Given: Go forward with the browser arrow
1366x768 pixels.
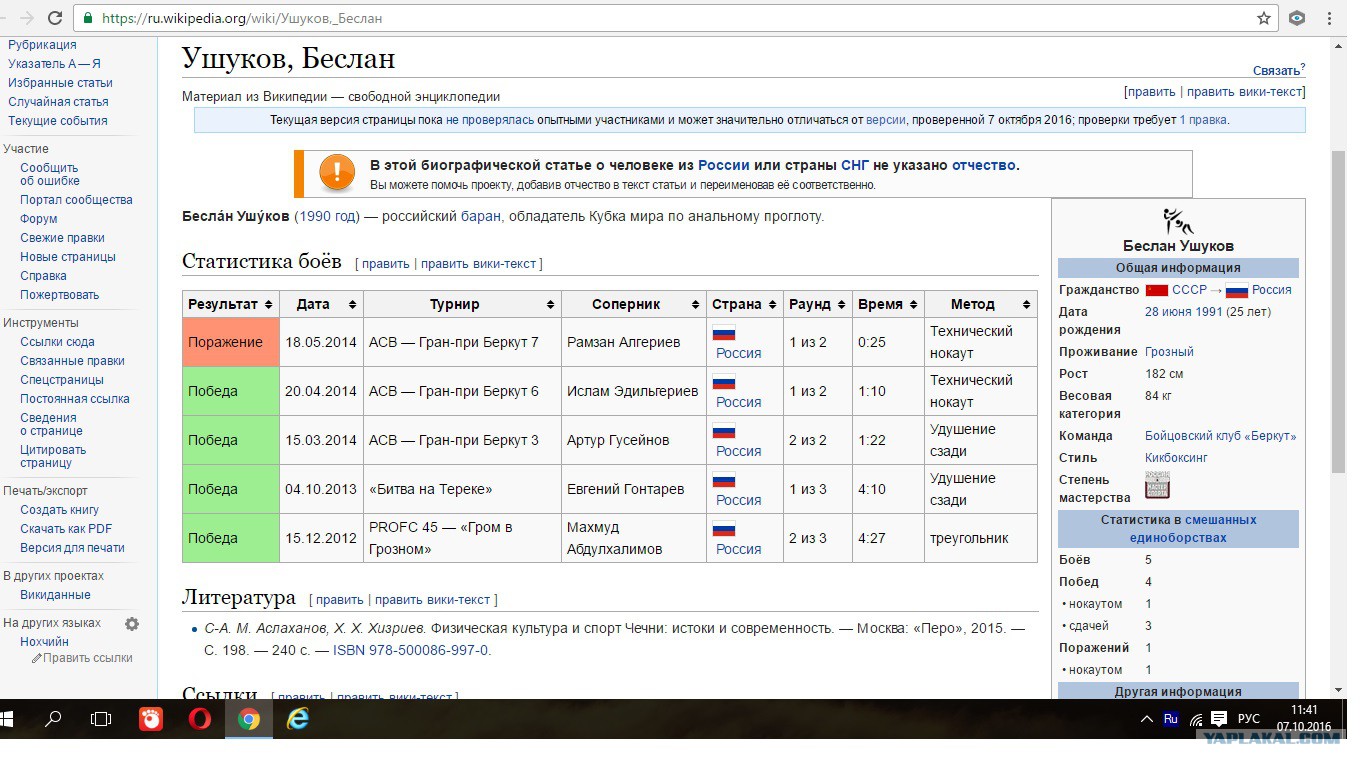Looking at the screenshot, I should [27, 18].
